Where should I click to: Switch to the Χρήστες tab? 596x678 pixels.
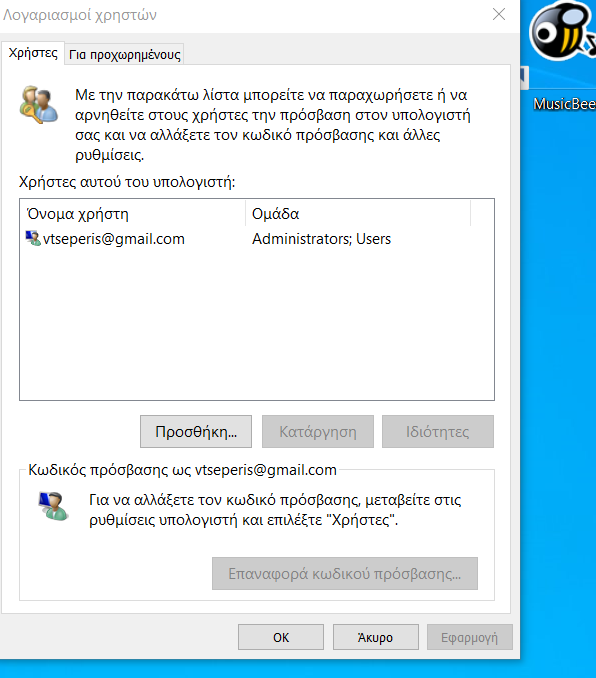click(x=33, y=53)
